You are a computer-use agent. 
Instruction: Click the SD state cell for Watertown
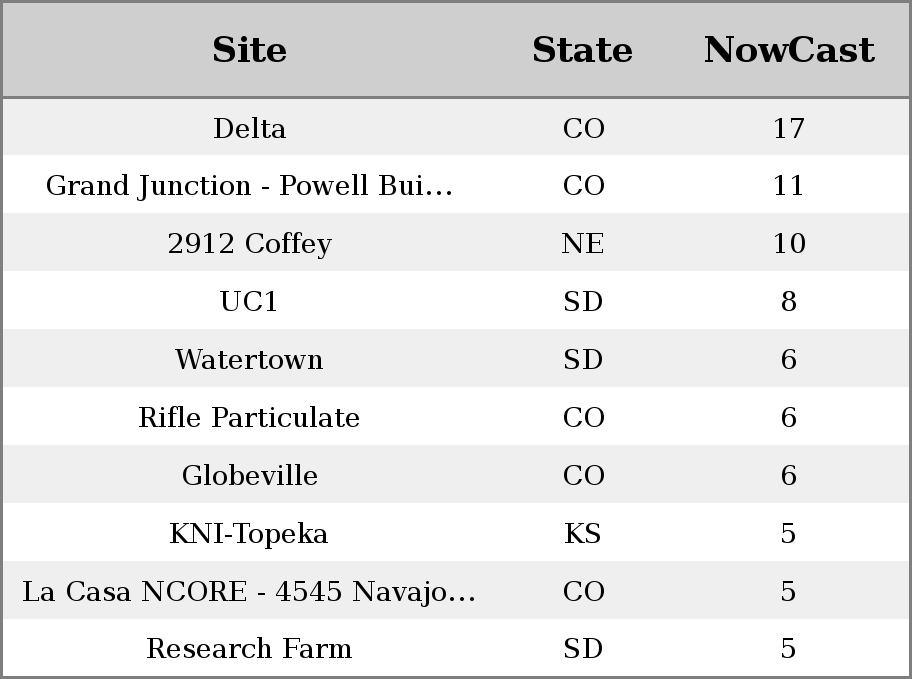tap(582, 359)
